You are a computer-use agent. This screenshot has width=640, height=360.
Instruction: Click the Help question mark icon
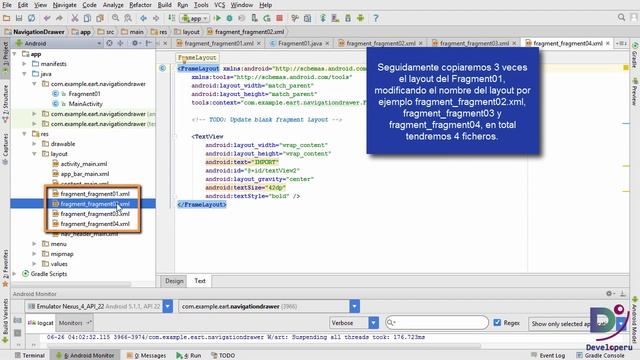pos(376,18)
